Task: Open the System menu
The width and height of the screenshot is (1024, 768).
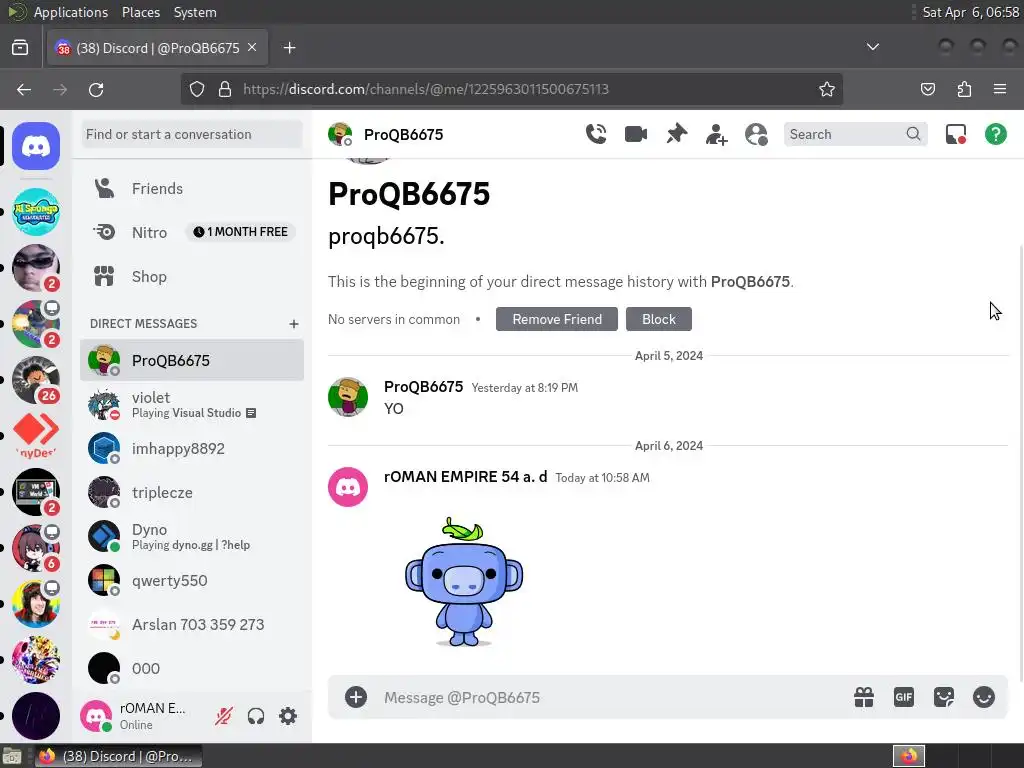Action: point(195,12)
